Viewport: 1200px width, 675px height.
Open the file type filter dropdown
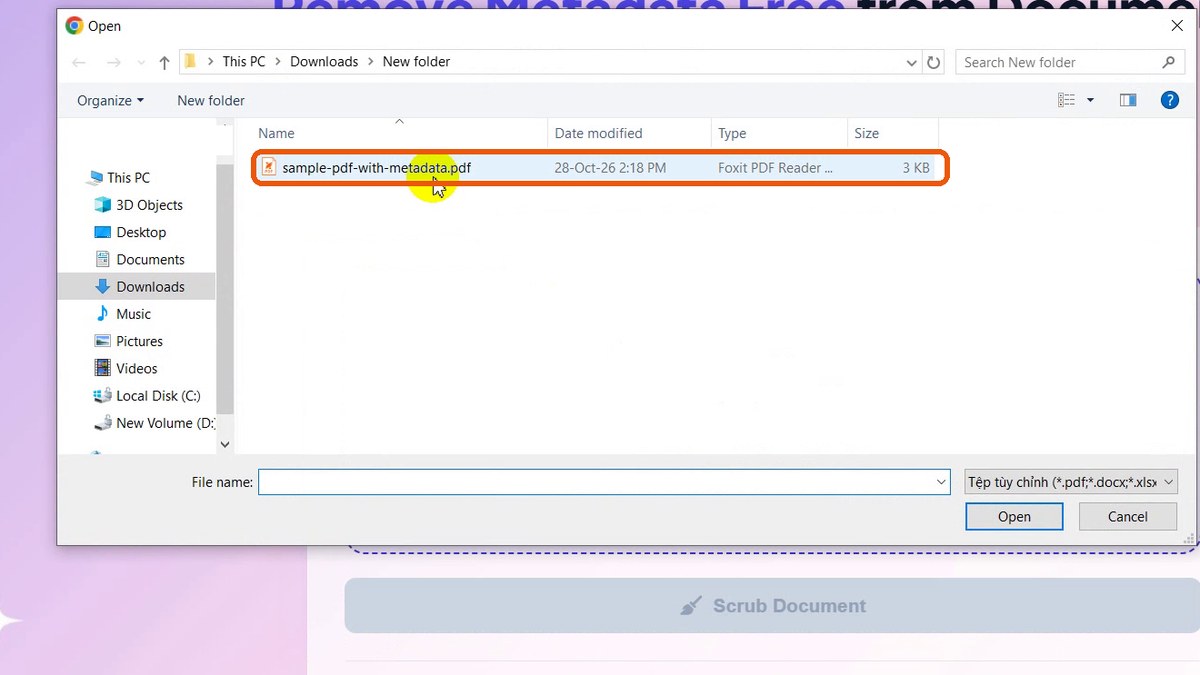[x=1071, y=482]
